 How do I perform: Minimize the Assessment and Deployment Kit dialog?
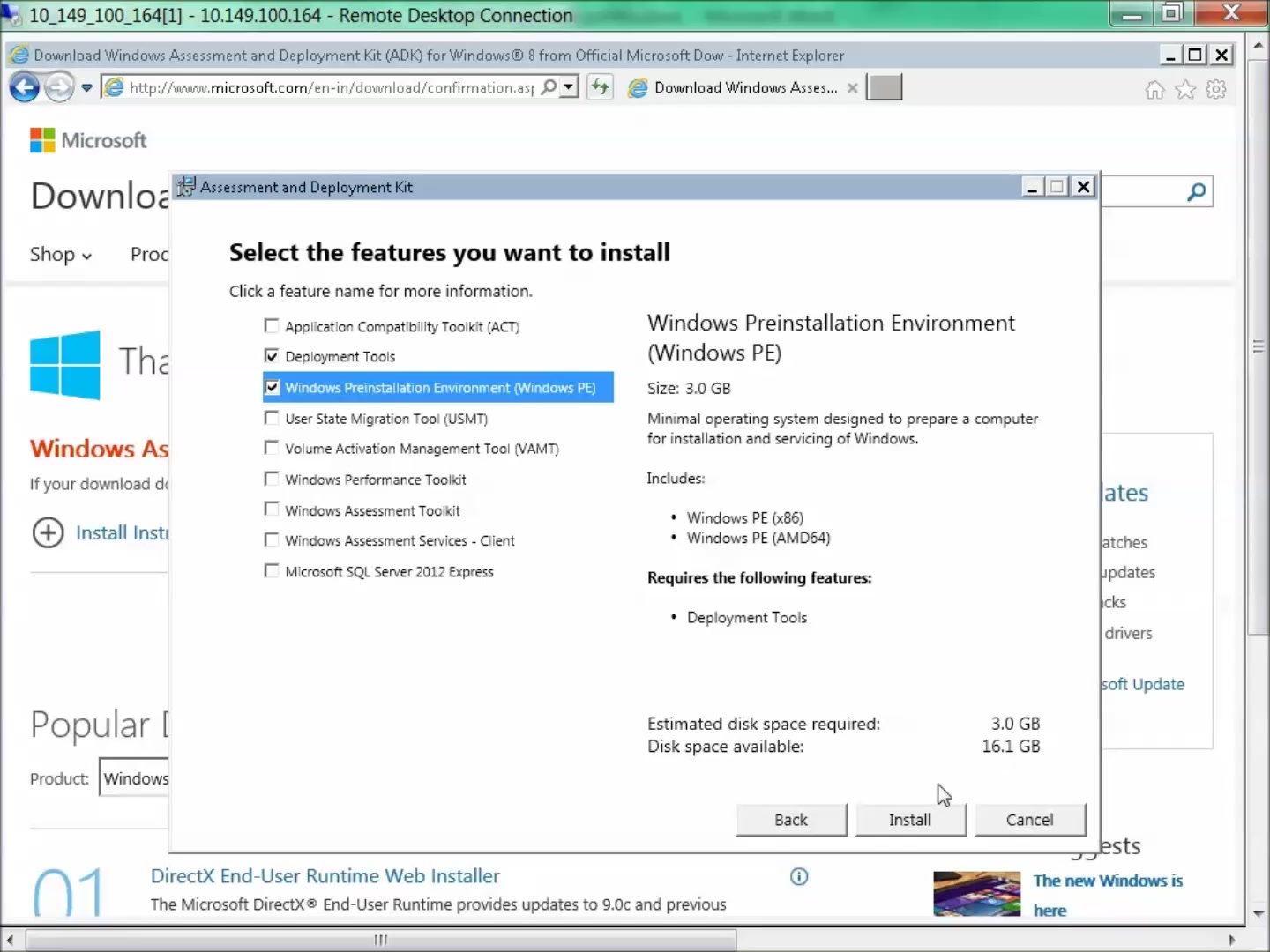click(x=1033, y=187)
